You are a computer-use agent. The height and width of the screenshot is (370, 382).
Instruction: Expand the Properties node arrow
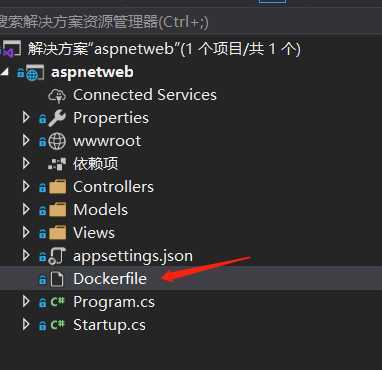[26, 118]
